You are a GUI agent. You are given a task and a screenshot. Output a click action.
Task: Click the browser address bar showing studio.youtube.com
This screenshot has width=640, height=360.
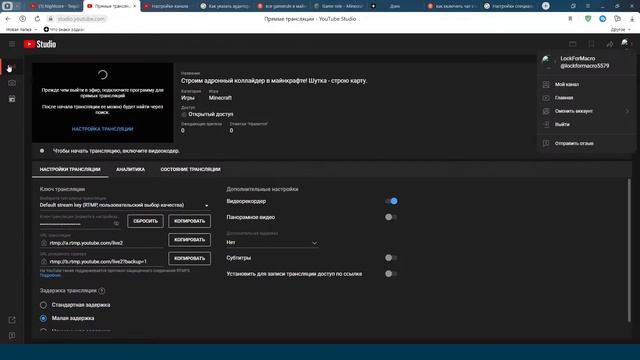pos(81,19)
